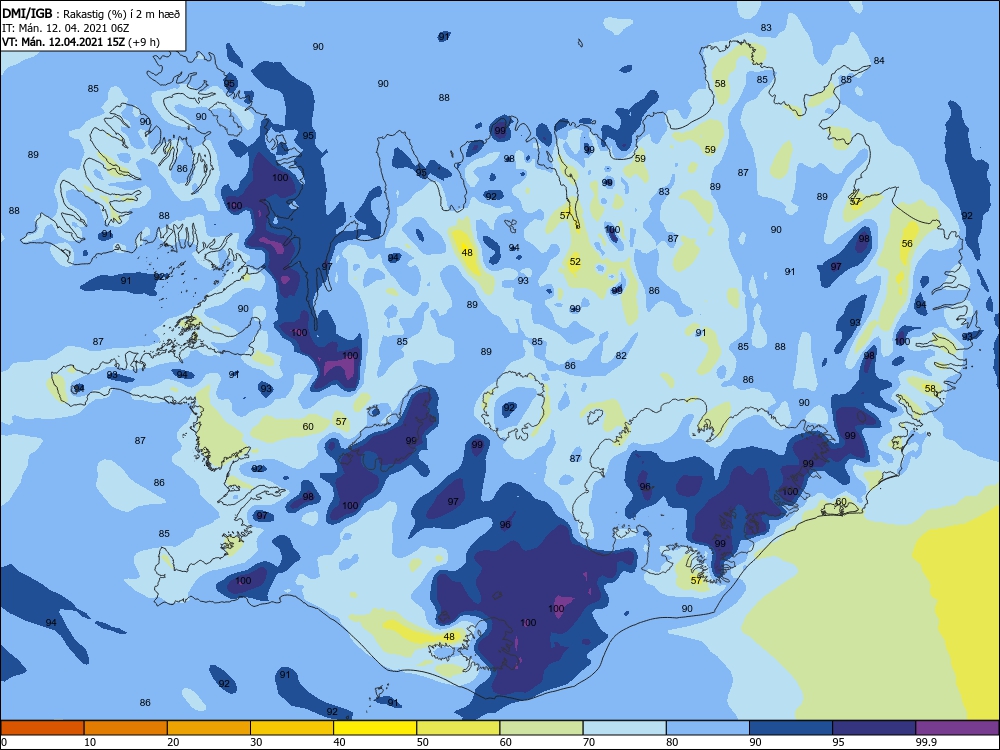Select the light orange 20–30 legend swatch

coord(209,728)
